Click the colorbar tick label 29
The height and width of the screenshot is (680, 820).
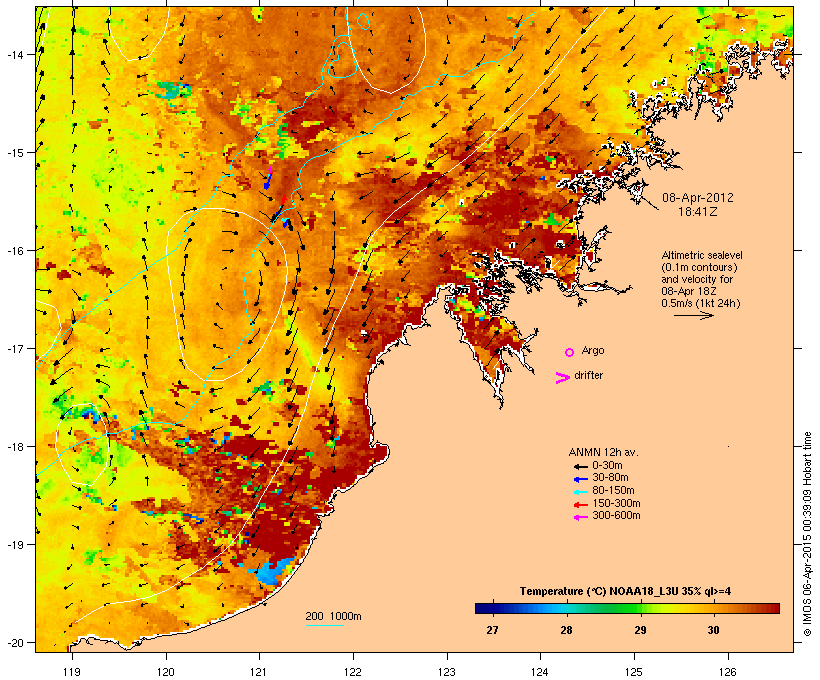(x=640, y=630)
